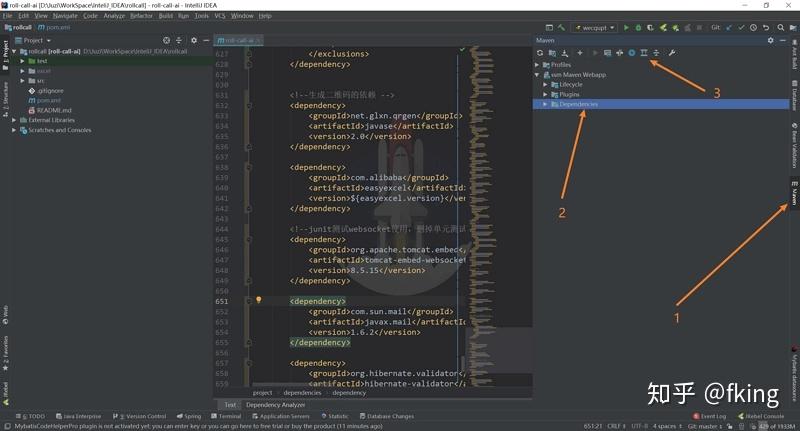The height and width of the screenshot is (431, 800).
Task: Open Project view selector dropdown
Action: pos(33,40)
